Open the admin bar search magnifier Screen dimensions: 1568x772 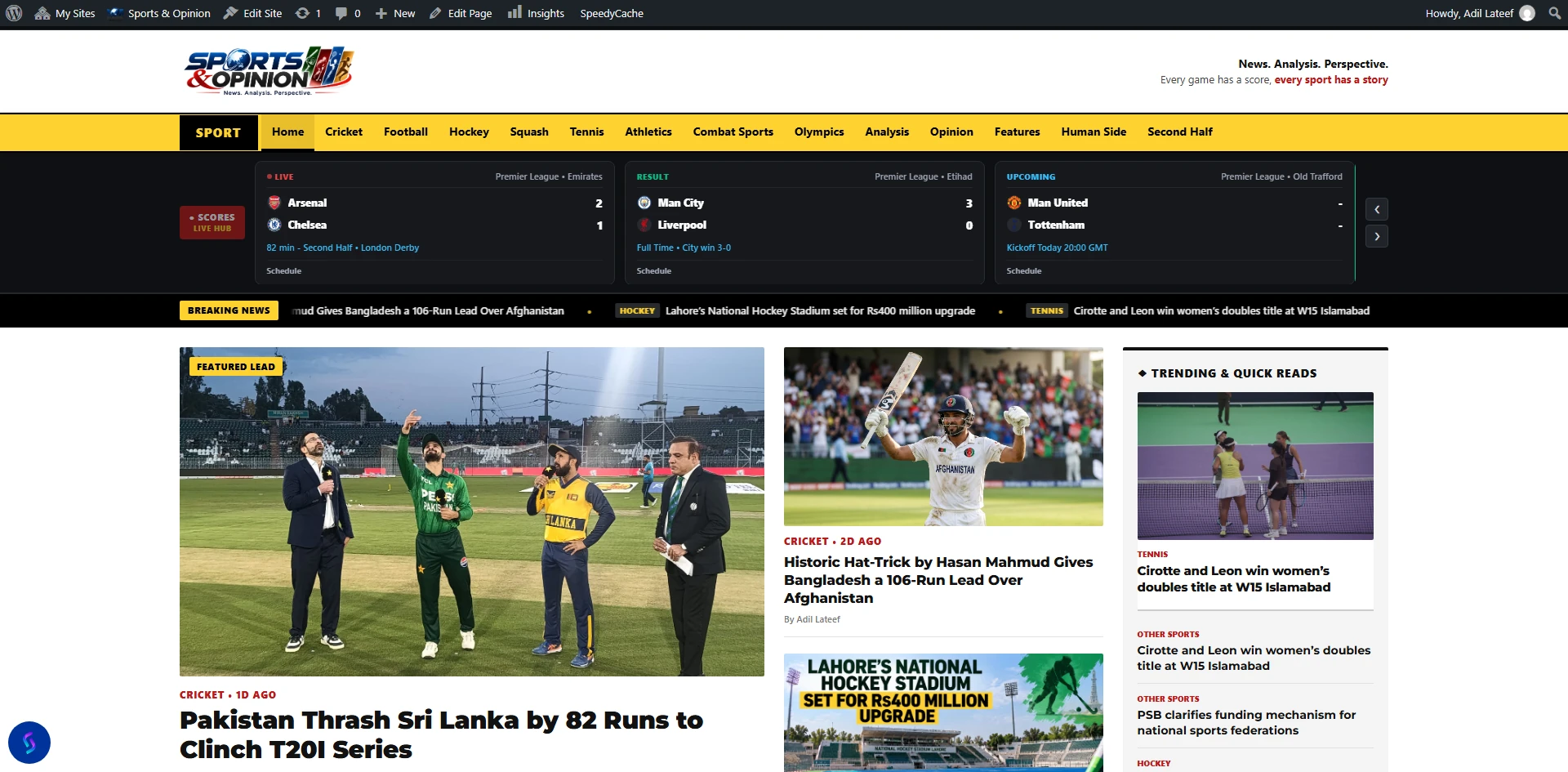[x=1554, y=13]
